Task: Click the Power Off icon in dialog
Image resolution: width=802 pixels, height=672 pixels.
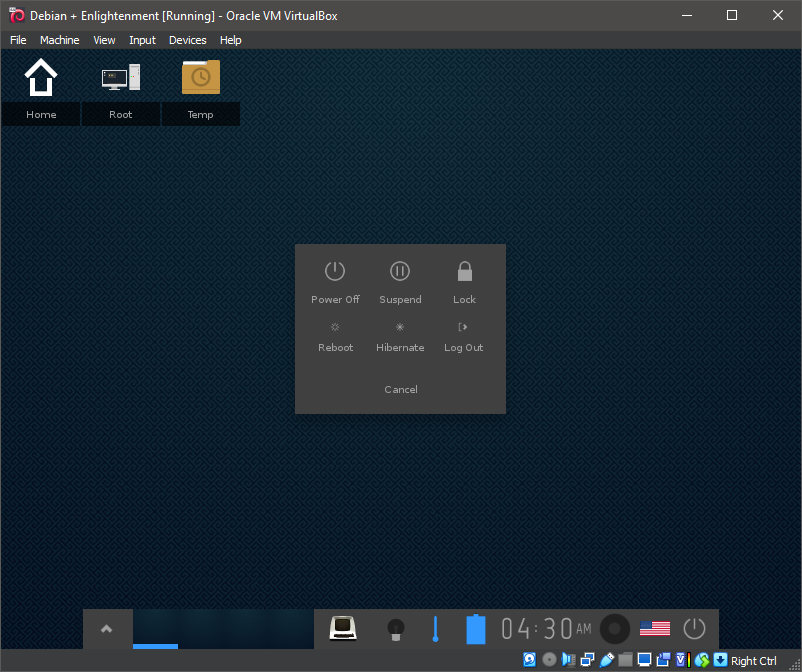Action: point(335,272)
